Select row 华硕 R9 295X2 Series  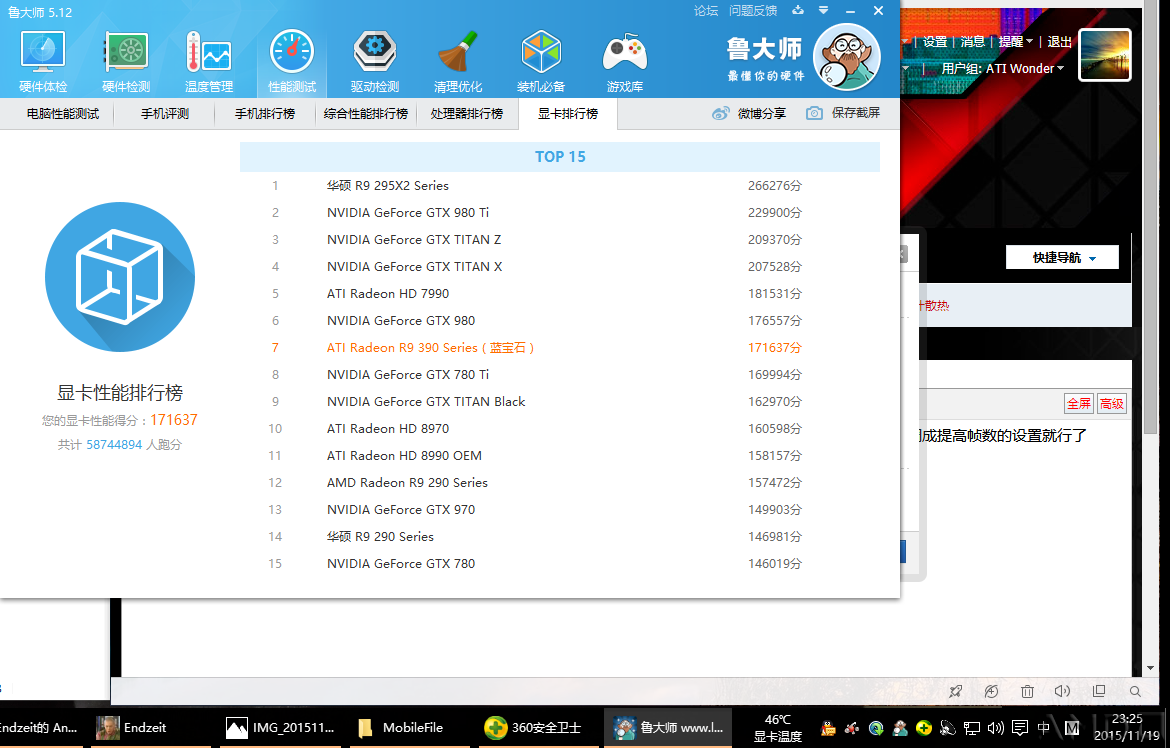click(560, 185)
